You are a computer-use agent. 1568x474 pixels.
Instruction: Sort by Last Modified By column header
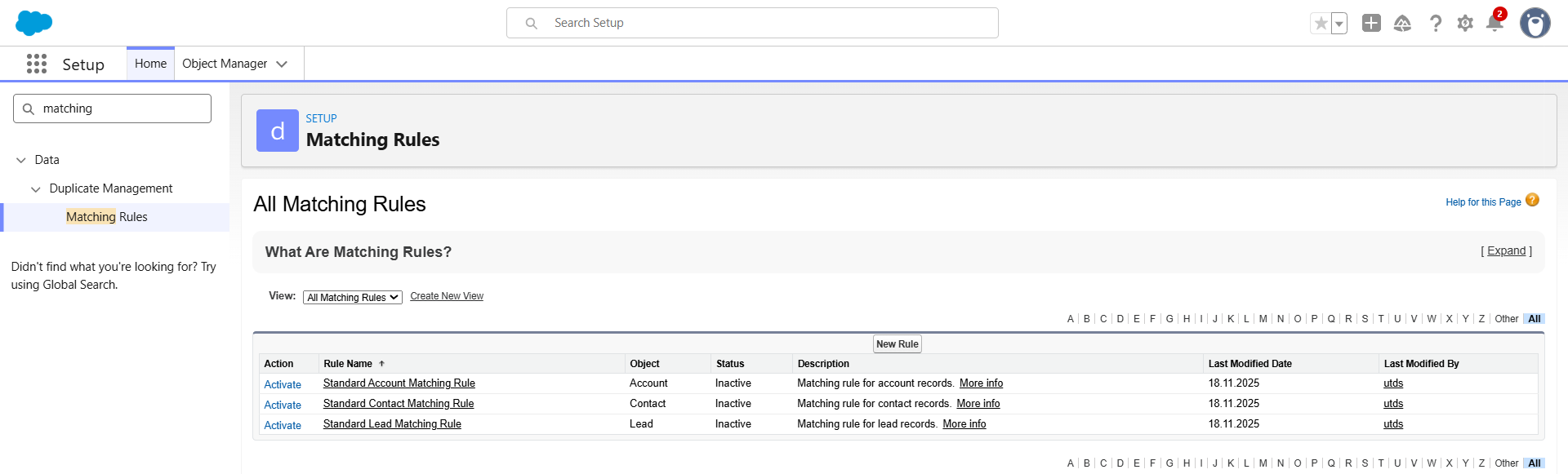[1421, 364]
